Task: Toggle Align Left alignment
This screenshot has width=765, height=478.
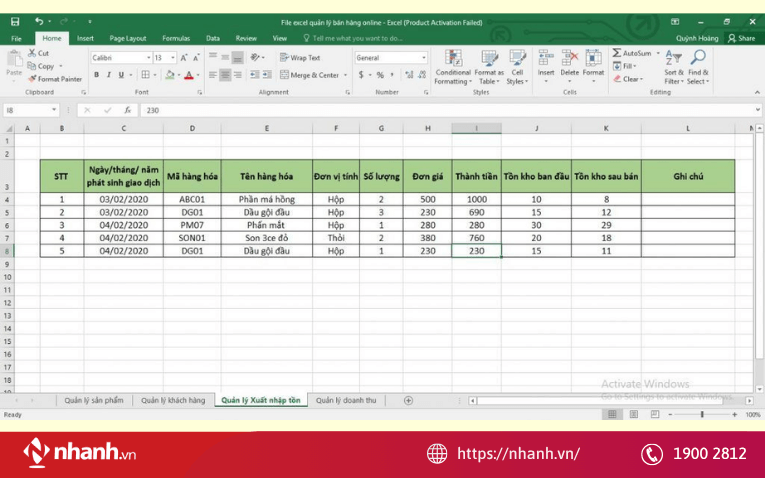Action: point(213,75)
